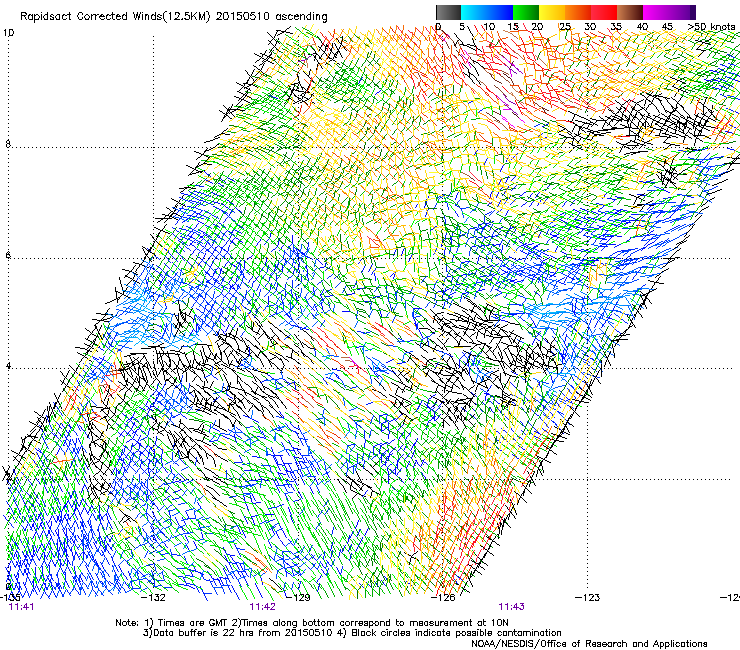This screenshot has height=650, width=740.
Task: Click the 'NOAA/NESDIS/Office of Research and Applications' credit
Action: coord(589,643)
